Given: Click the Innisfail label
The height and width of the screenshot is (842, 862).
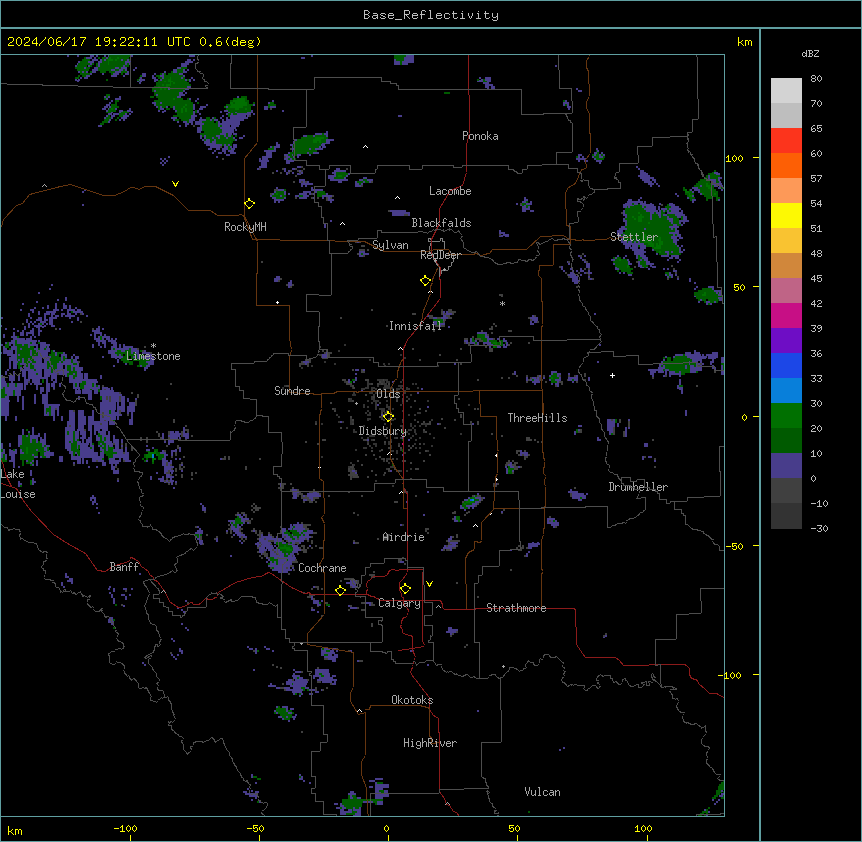Looking at the screenshot, I should click(x=415, y=326).
